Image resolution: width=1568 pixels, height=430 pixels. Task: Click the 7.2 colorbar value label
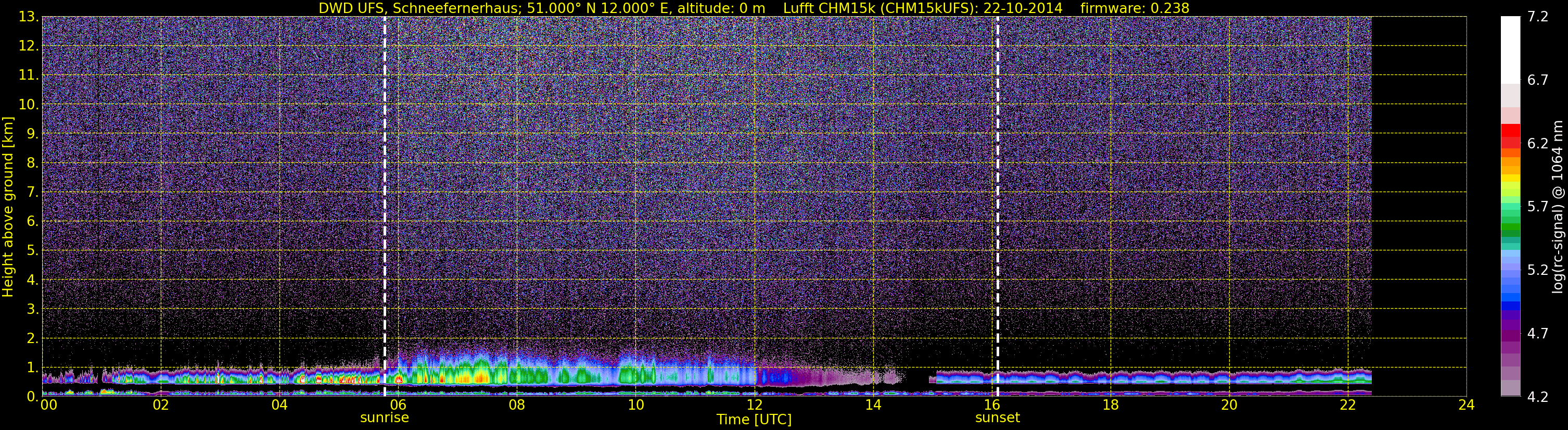(x=1538, y=17)
